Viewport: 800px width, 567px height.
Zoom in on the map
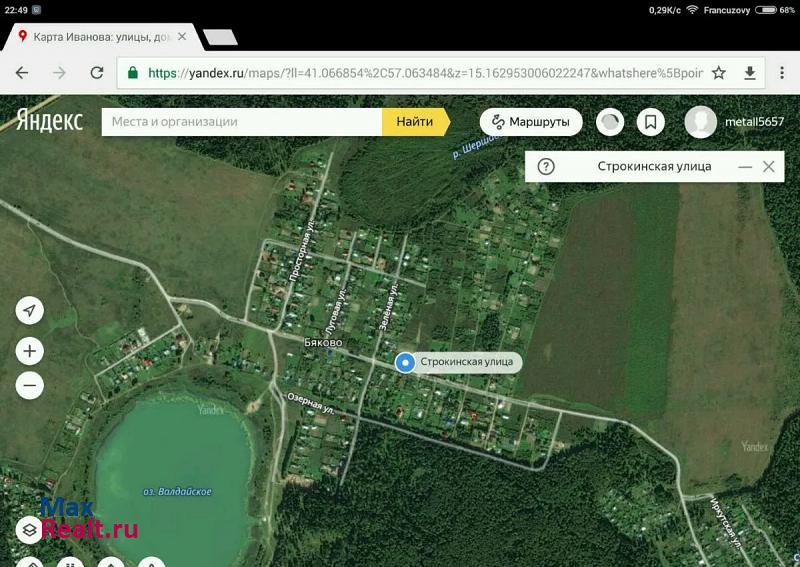pyautogui.click(x=29, y=351)
